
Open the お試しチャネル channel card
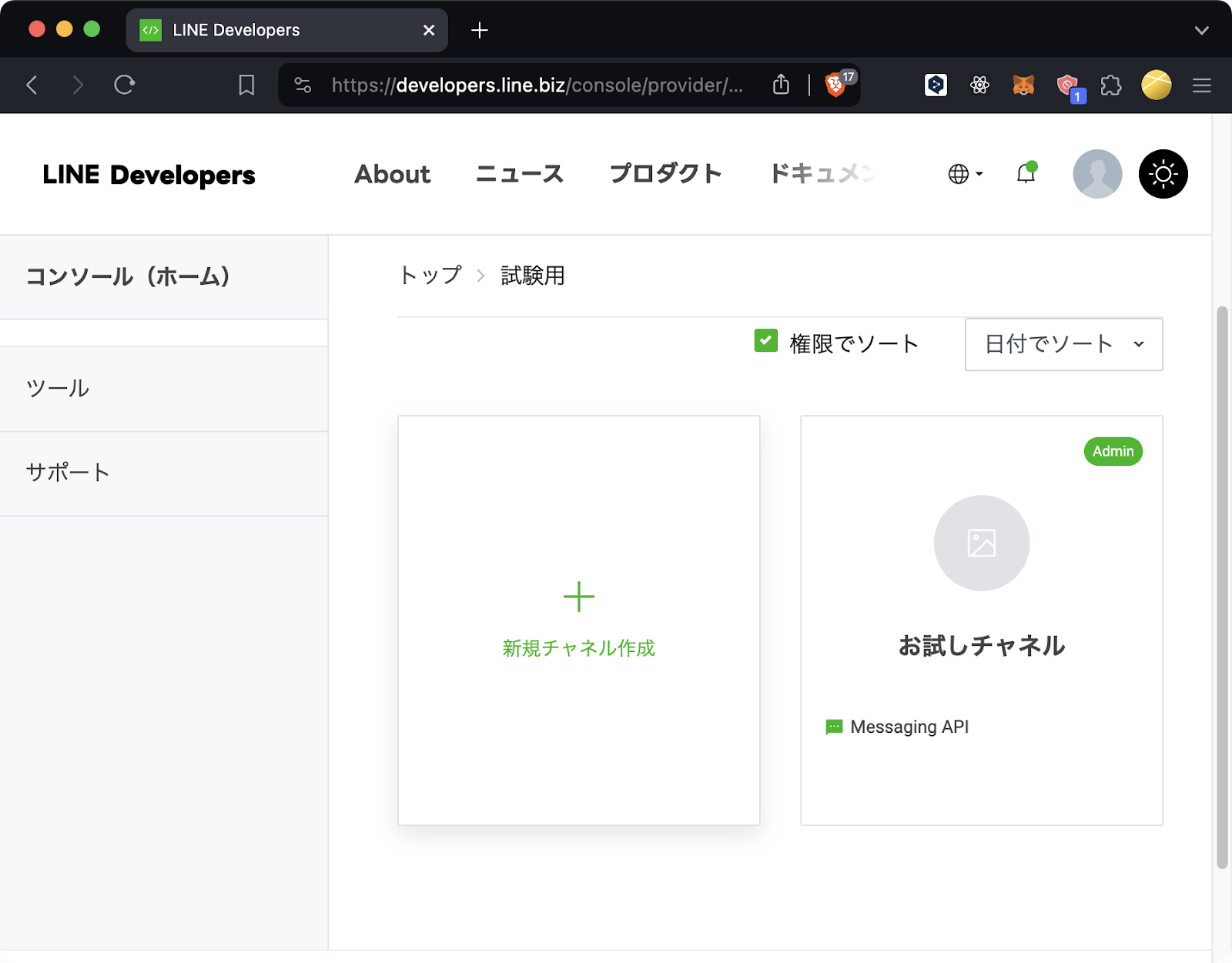(982, 620)
